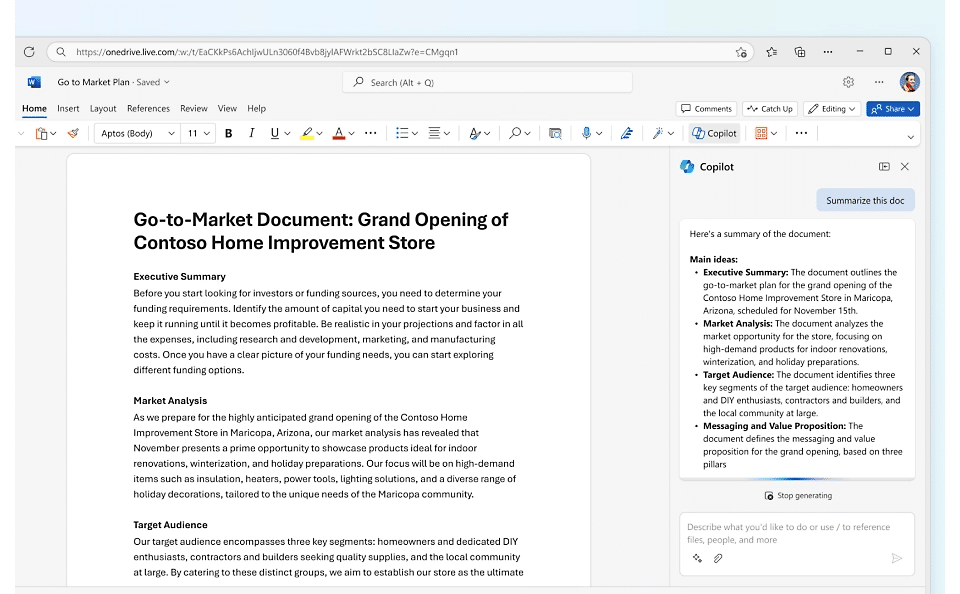Screen dimensions: 960x594
Task: Toggle underline formatting
Action: 274,133
